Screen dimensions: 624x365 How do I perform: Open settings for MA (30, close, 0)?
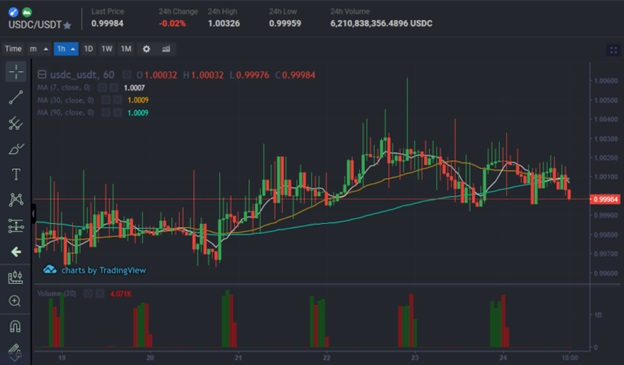105,100
